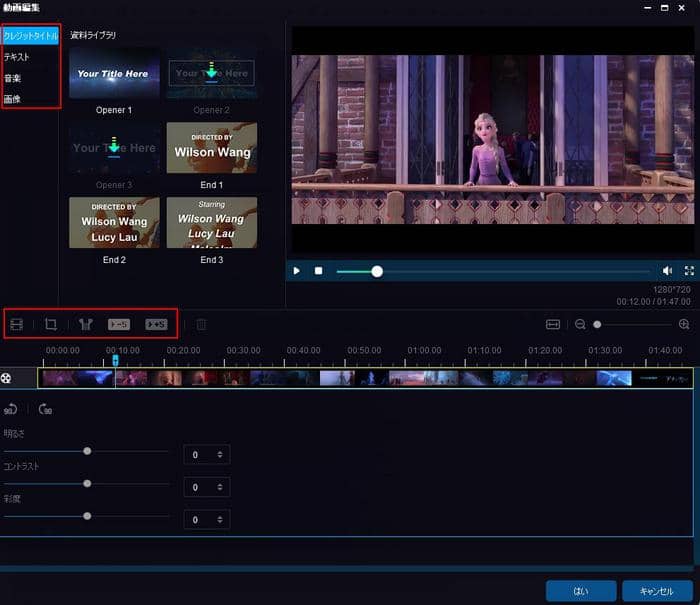
Task: Switch to the テキスト tab
Action: pyautogui.click(x=17, y=57)
